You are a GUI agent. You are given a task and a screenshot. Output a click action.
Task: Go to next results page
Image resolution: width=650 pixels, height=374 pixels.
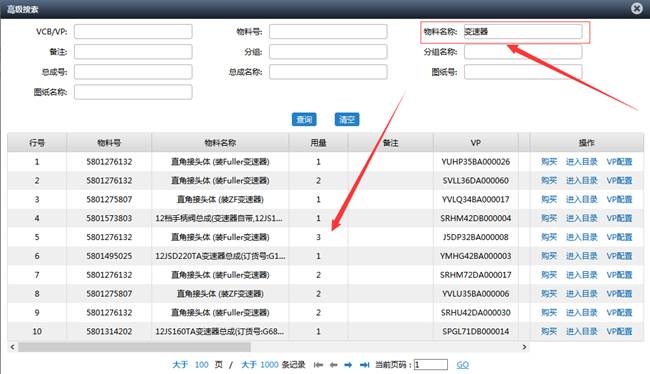coord(348,365)
